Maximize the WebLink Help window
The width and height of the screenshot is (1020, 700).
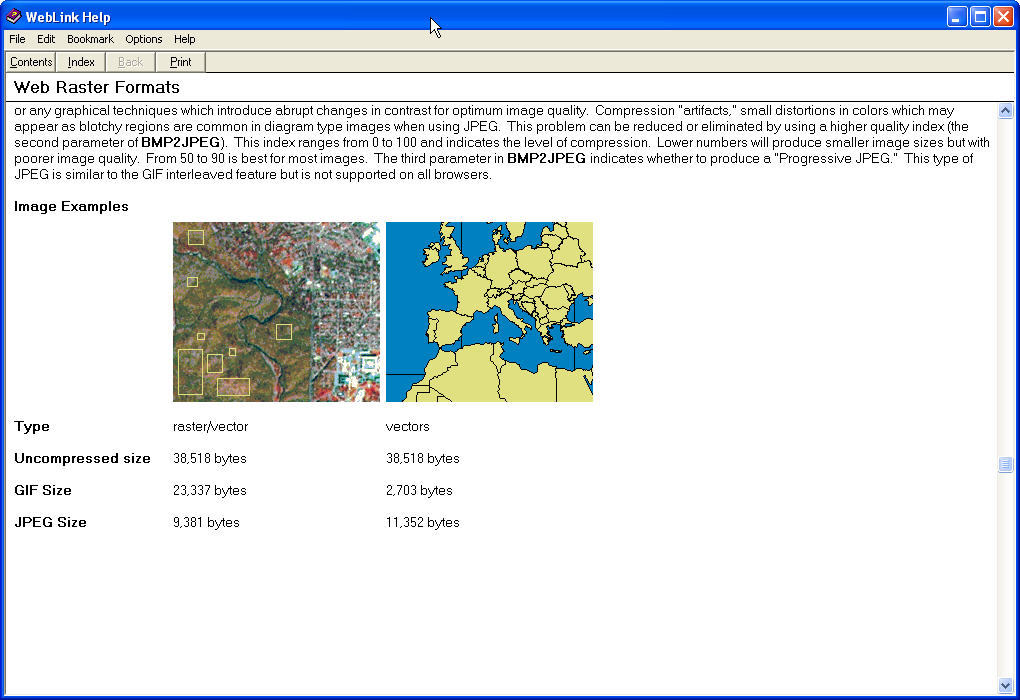coord(980,16)
